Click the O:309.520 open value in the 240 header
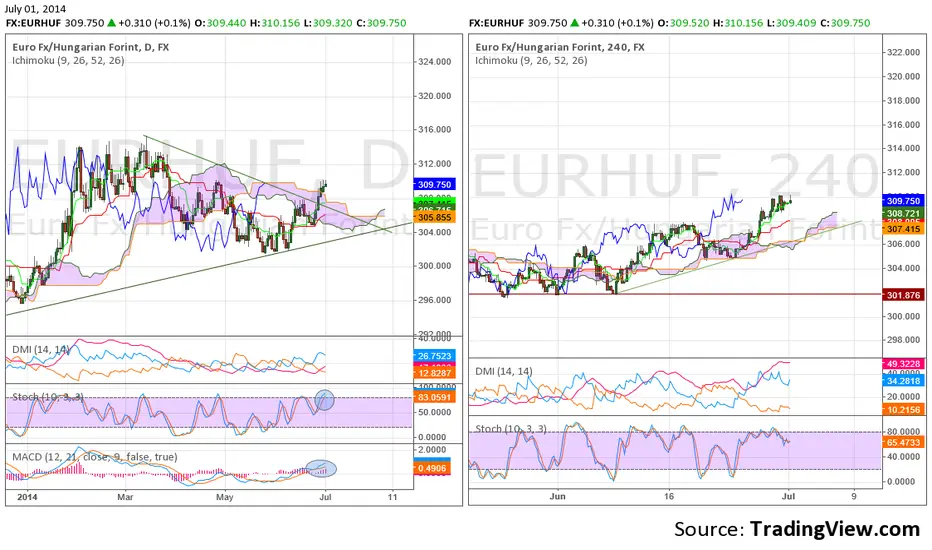The height and width of the screenshot is (550, 932). [683, 23]
